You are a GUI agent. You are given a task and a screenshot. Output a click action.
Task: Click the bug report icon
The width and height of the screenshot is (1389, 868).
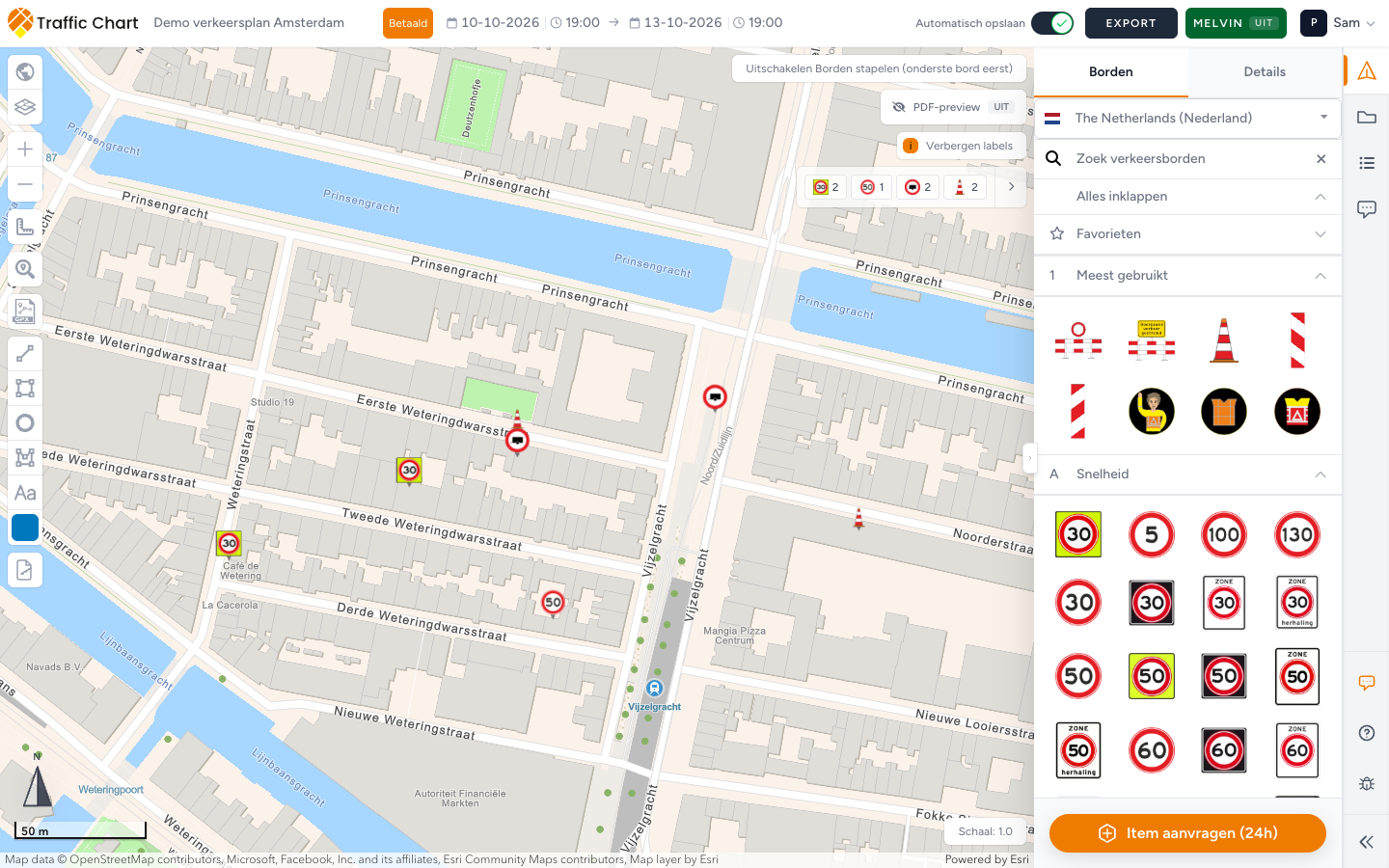coord(1367,783)
